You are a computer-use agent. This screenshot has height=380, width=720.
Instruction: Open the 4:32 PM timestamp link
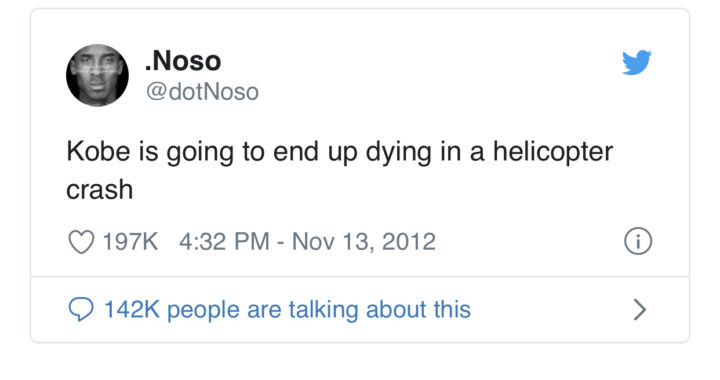[x=224, y=241]
